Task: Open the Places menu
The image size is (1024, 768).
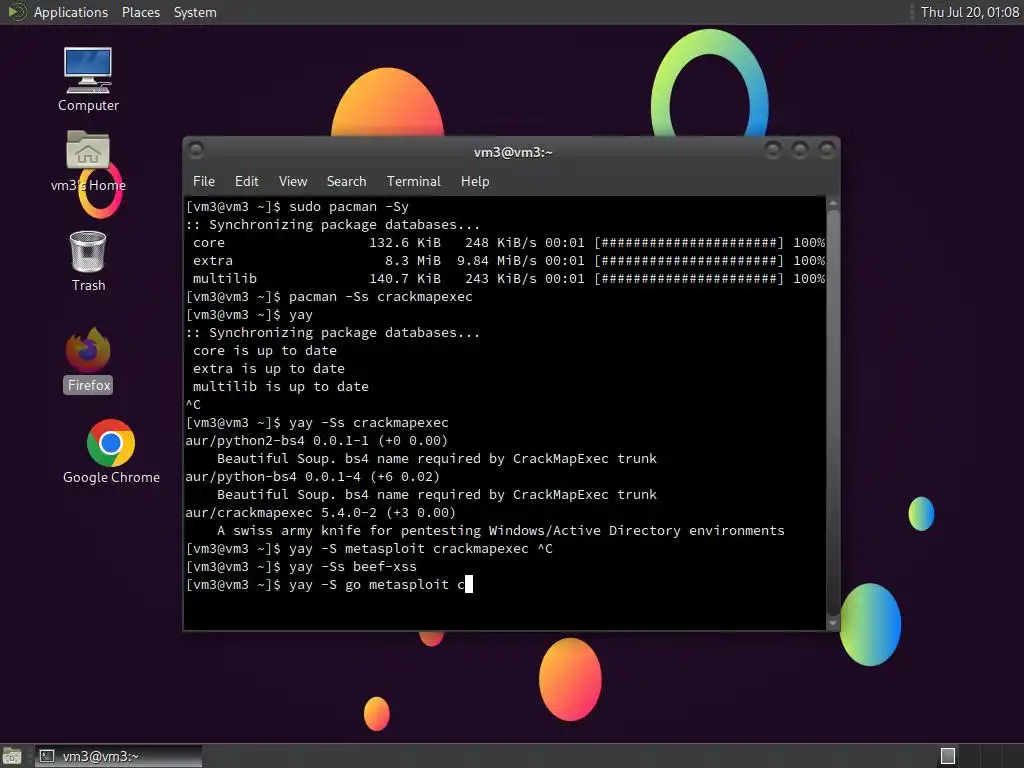Action: [140, 12]
